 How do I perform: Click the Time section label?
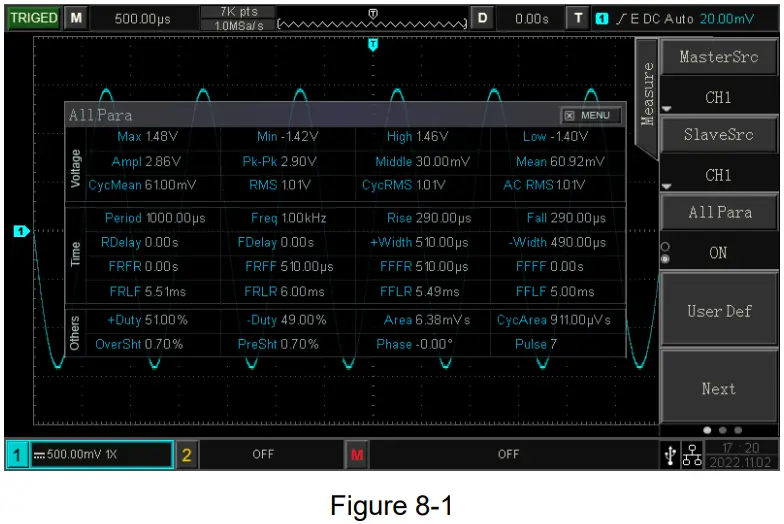(x=76, y=254)
